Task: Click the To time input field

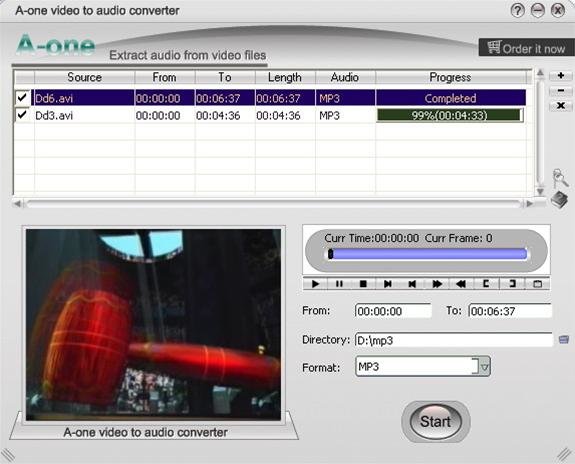Action: point(510,311)
